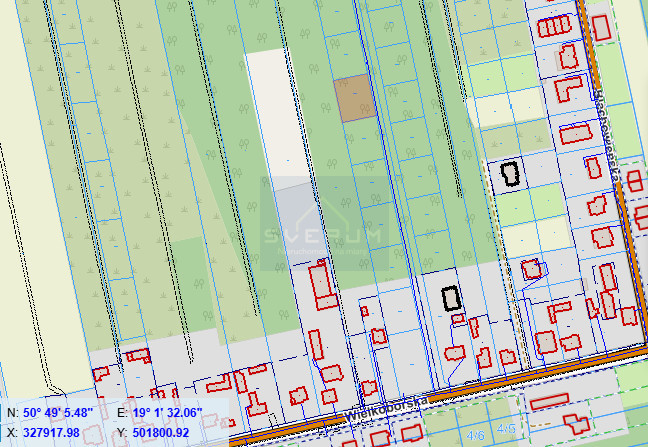Click the upper black-outlined building
This screenshot has height=447, width=648.
tap(511, 174)
